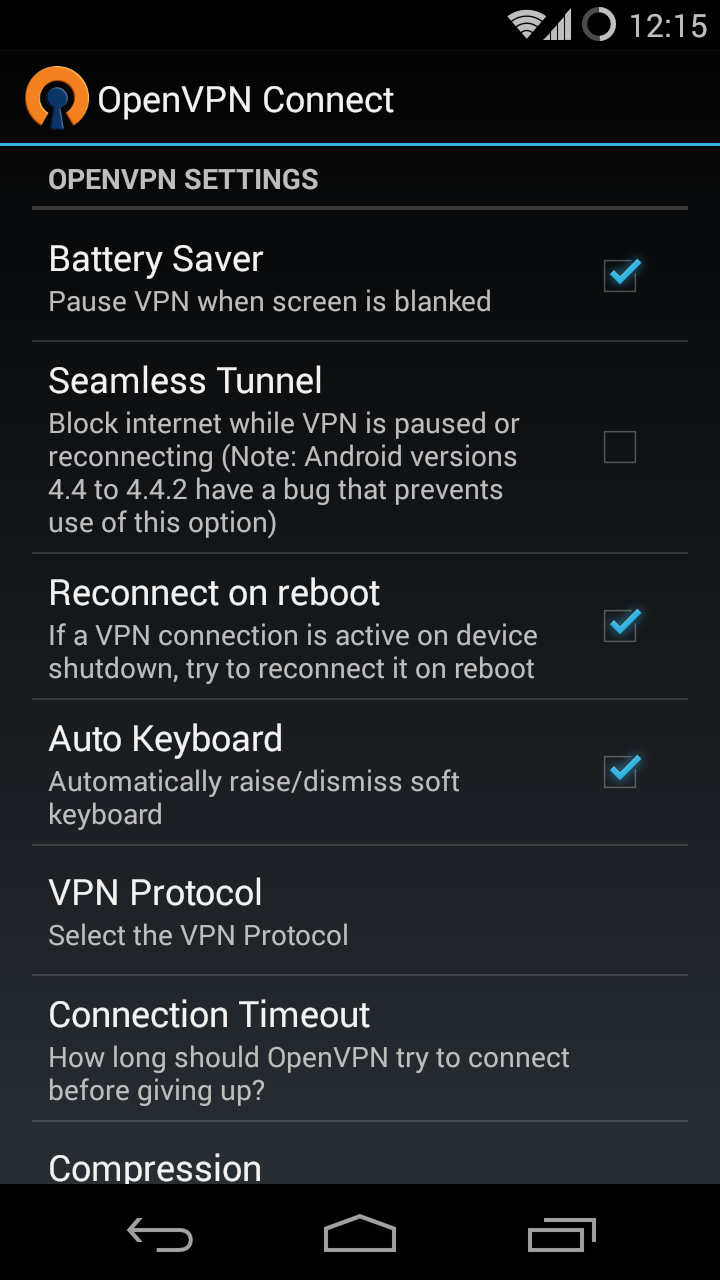This screenshot has width=720, height=1280.
Task: Select the Reconnect on reboot setting row
Action: [300, 626]
